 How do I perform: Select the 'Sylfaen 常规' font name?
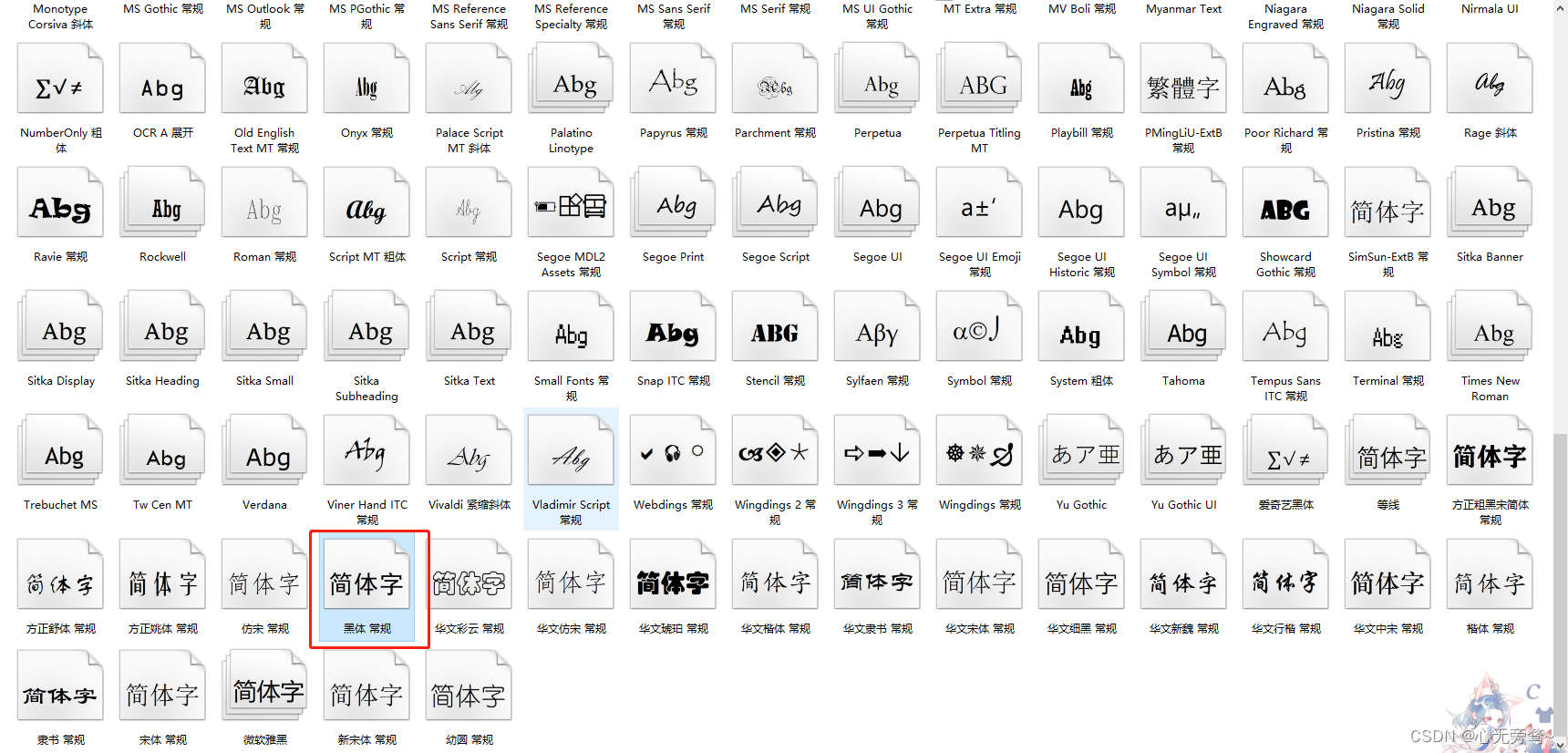[877, 381]
